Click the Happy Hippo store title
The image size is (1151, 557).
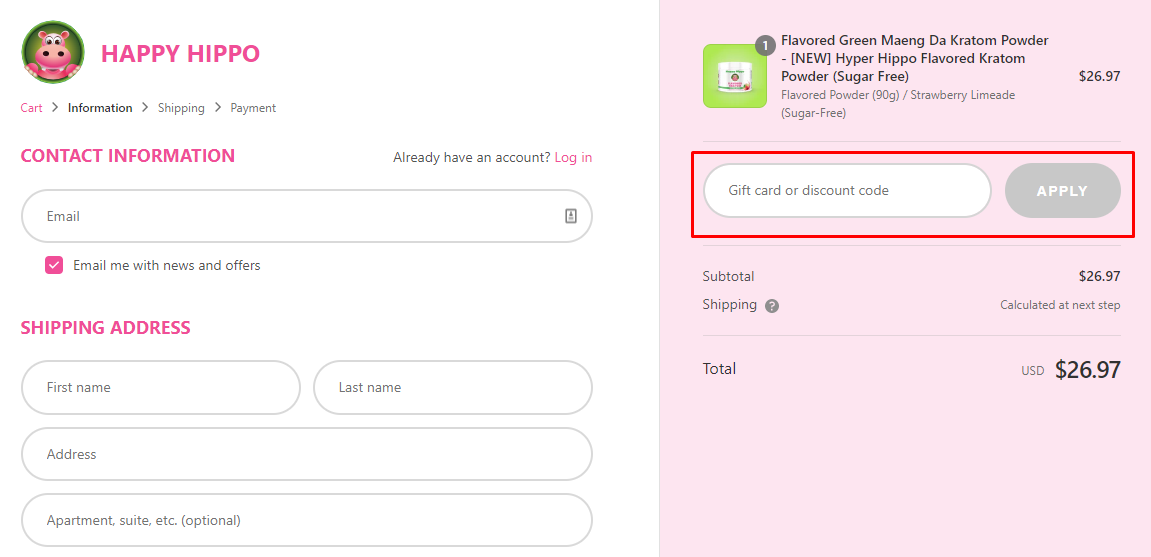180,54
